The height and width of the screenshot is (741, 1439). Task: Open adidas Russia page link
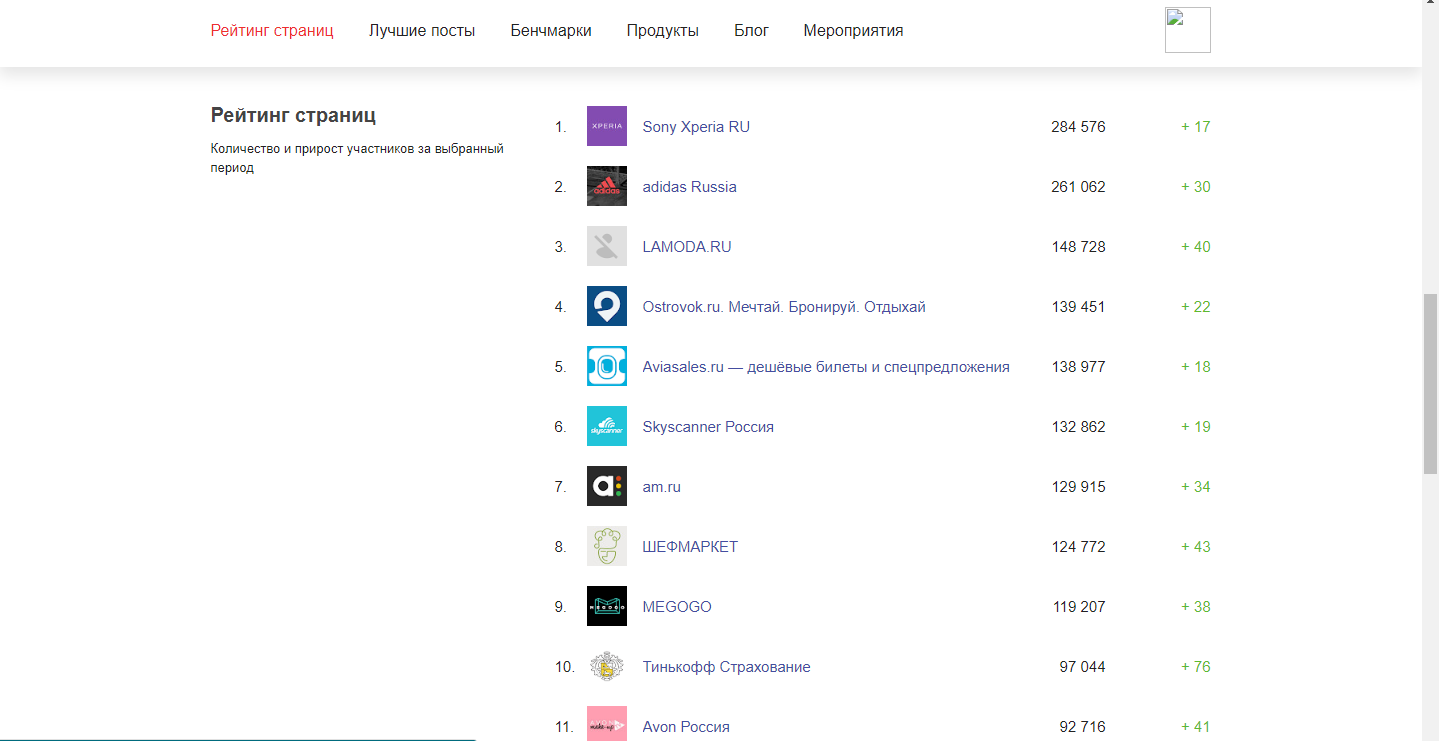pyautogui.click(x=689, y=187)
